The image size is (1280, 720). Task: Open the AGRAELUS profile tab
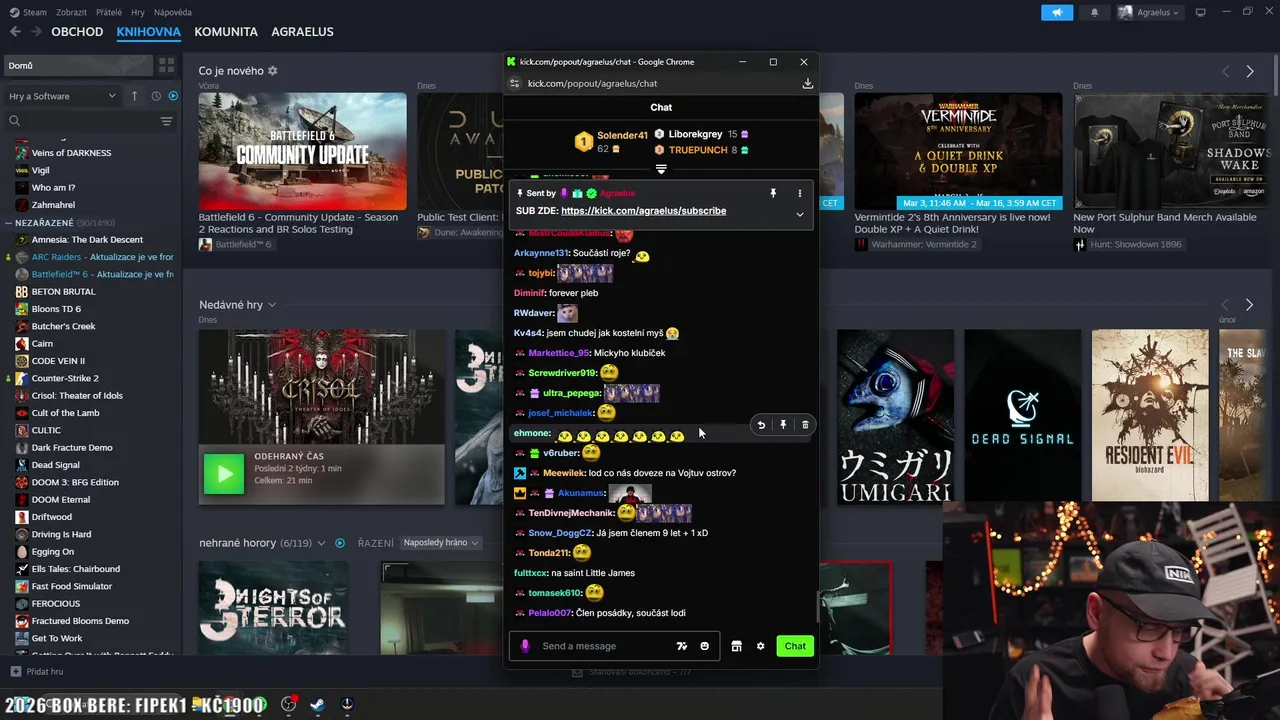pos(302,32)
